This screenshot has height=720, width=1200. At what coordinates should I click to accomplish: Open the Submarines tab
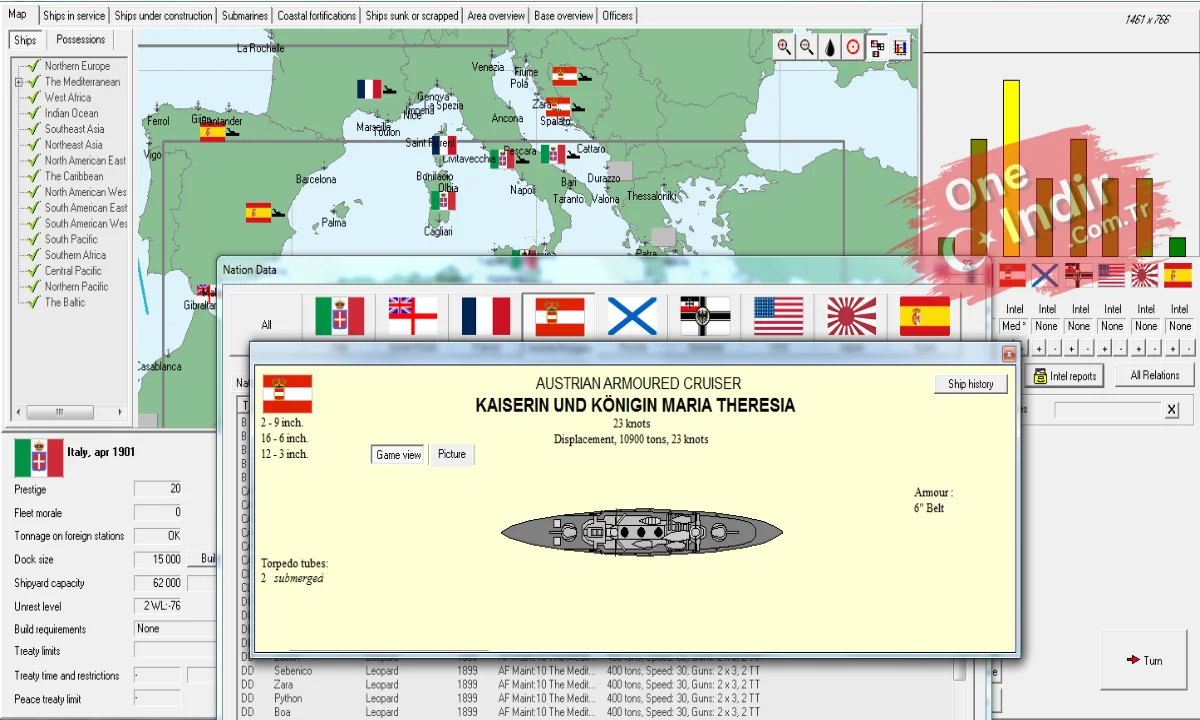[245, 16]
